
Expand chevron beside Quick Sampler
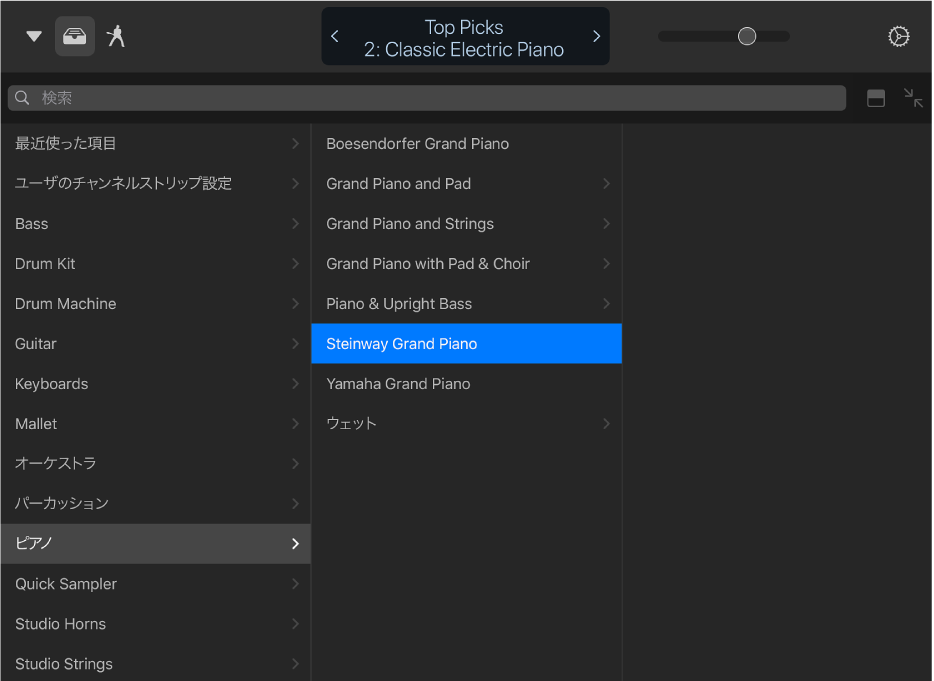point(295,584)
